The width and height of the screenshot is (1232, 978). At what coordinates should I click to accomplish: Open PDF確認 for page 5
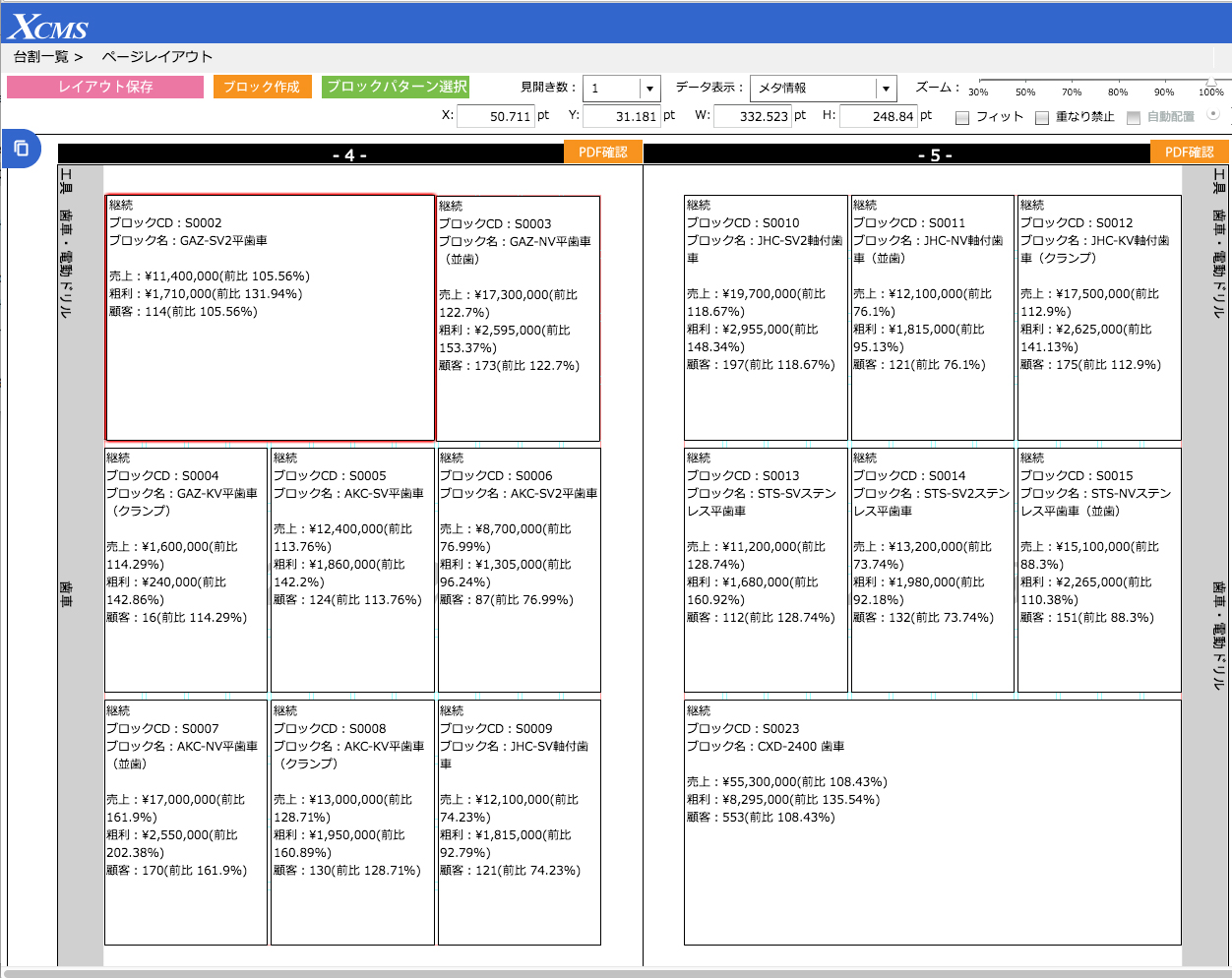(1190, 152)
